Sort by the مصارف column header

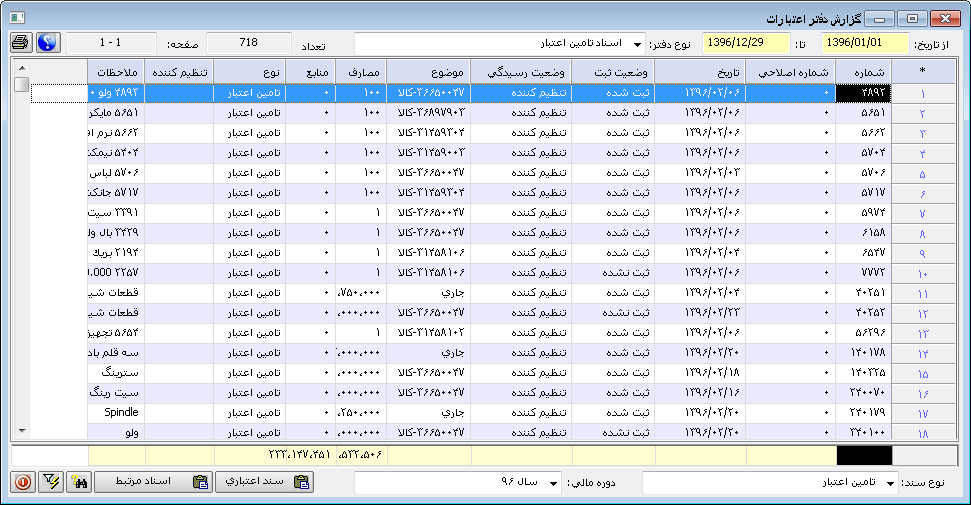[361, 72]
